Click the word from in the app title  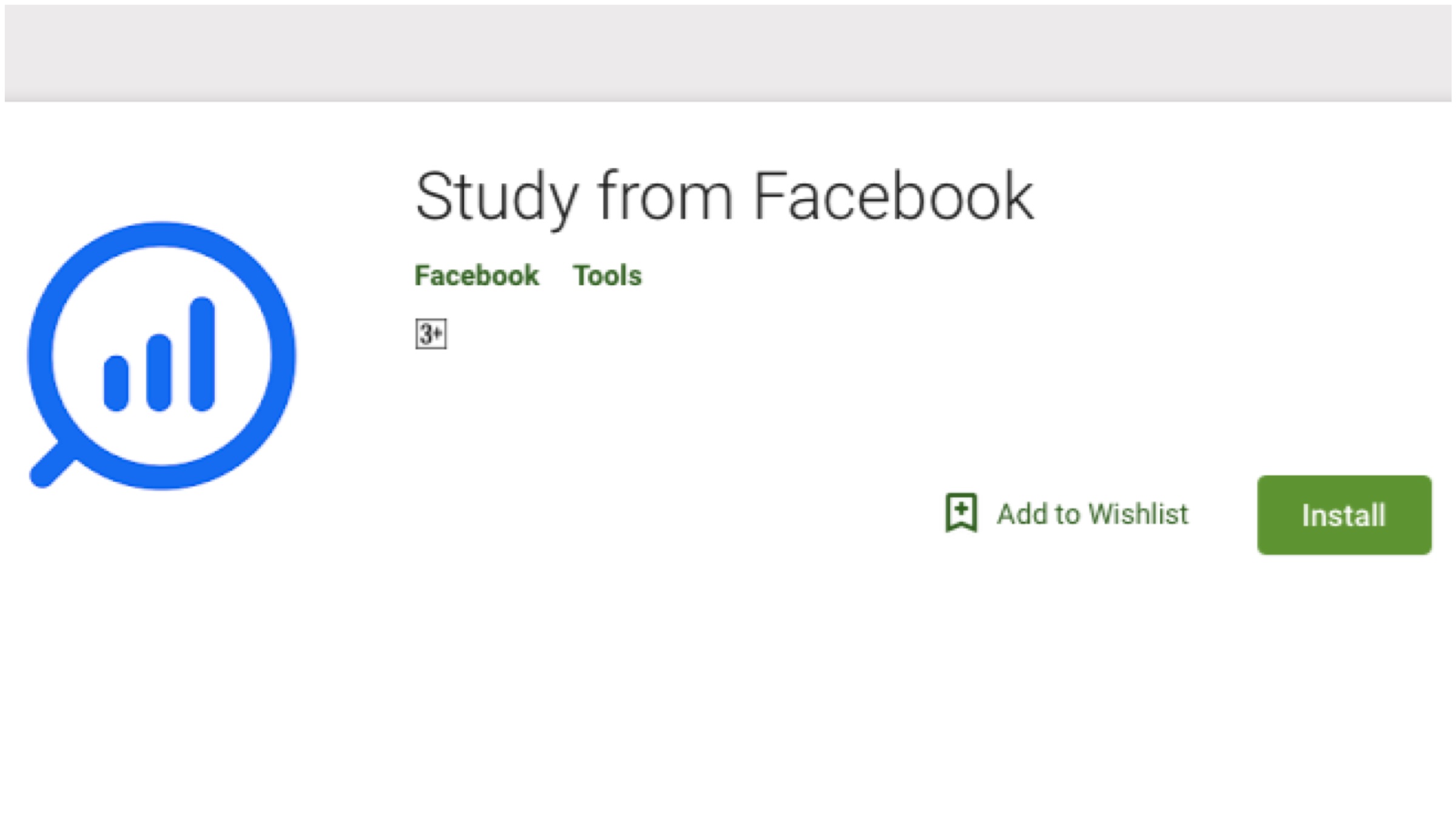pyautogui.click(x=665, y=197)
